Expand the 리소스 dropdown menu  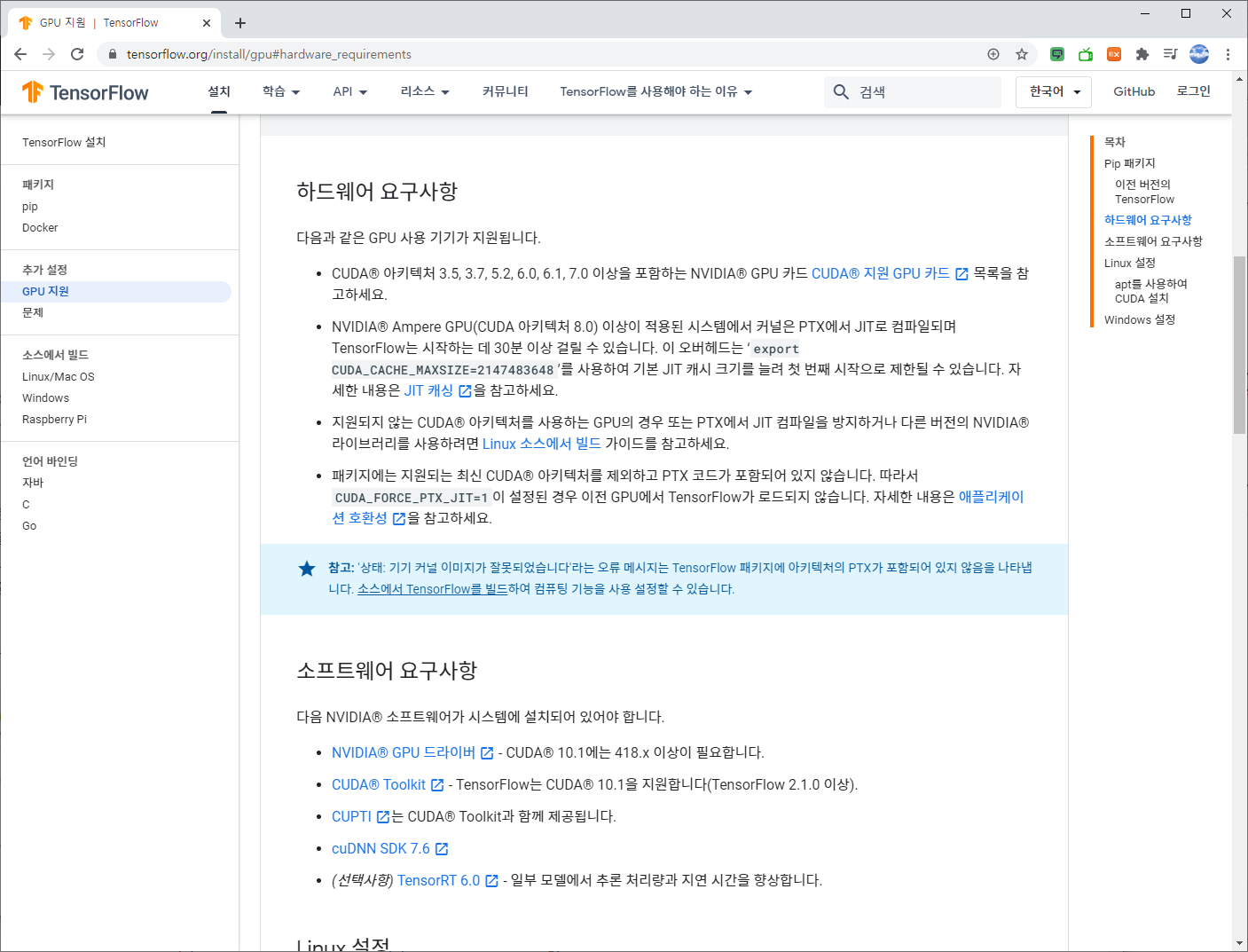pos(425,91)
